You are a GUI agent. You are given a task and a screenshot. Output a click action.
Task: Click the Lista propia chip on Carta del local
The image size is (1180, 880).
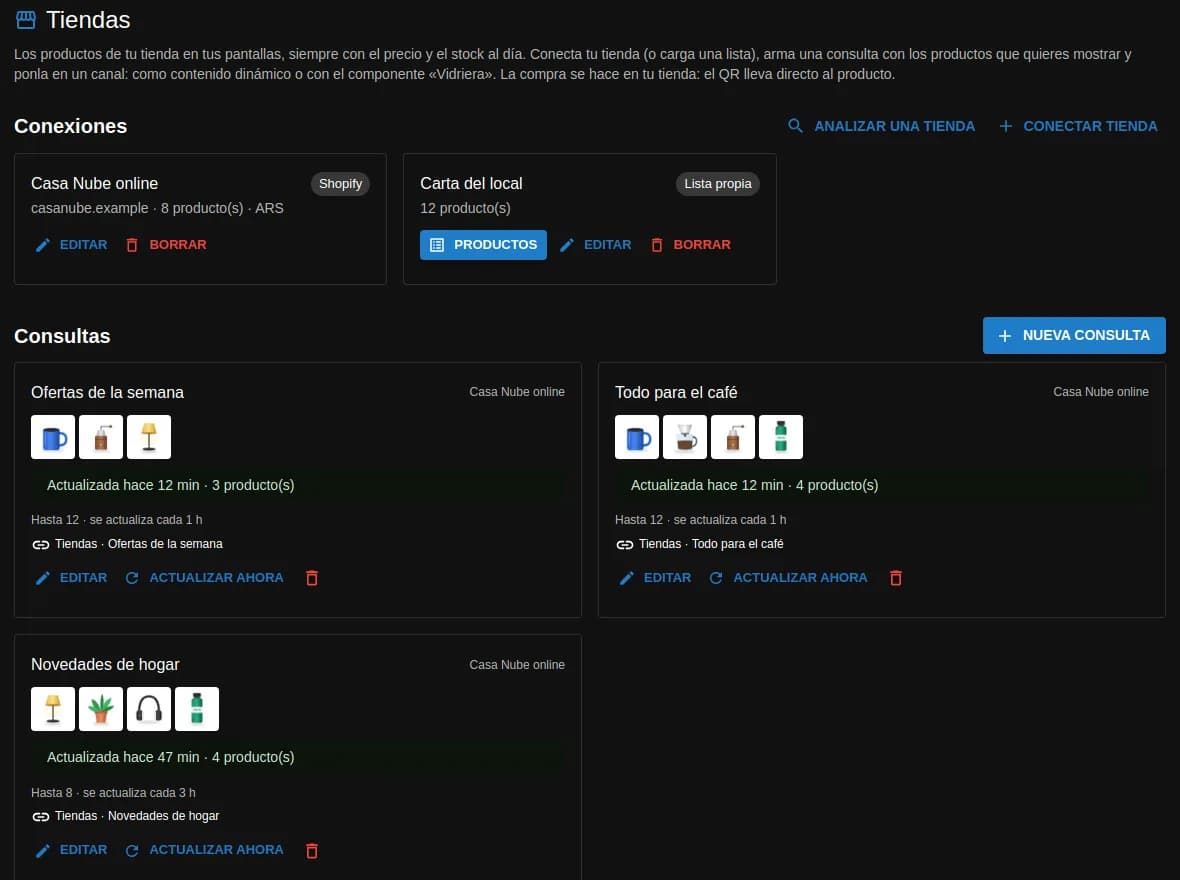tap(718, 184)
